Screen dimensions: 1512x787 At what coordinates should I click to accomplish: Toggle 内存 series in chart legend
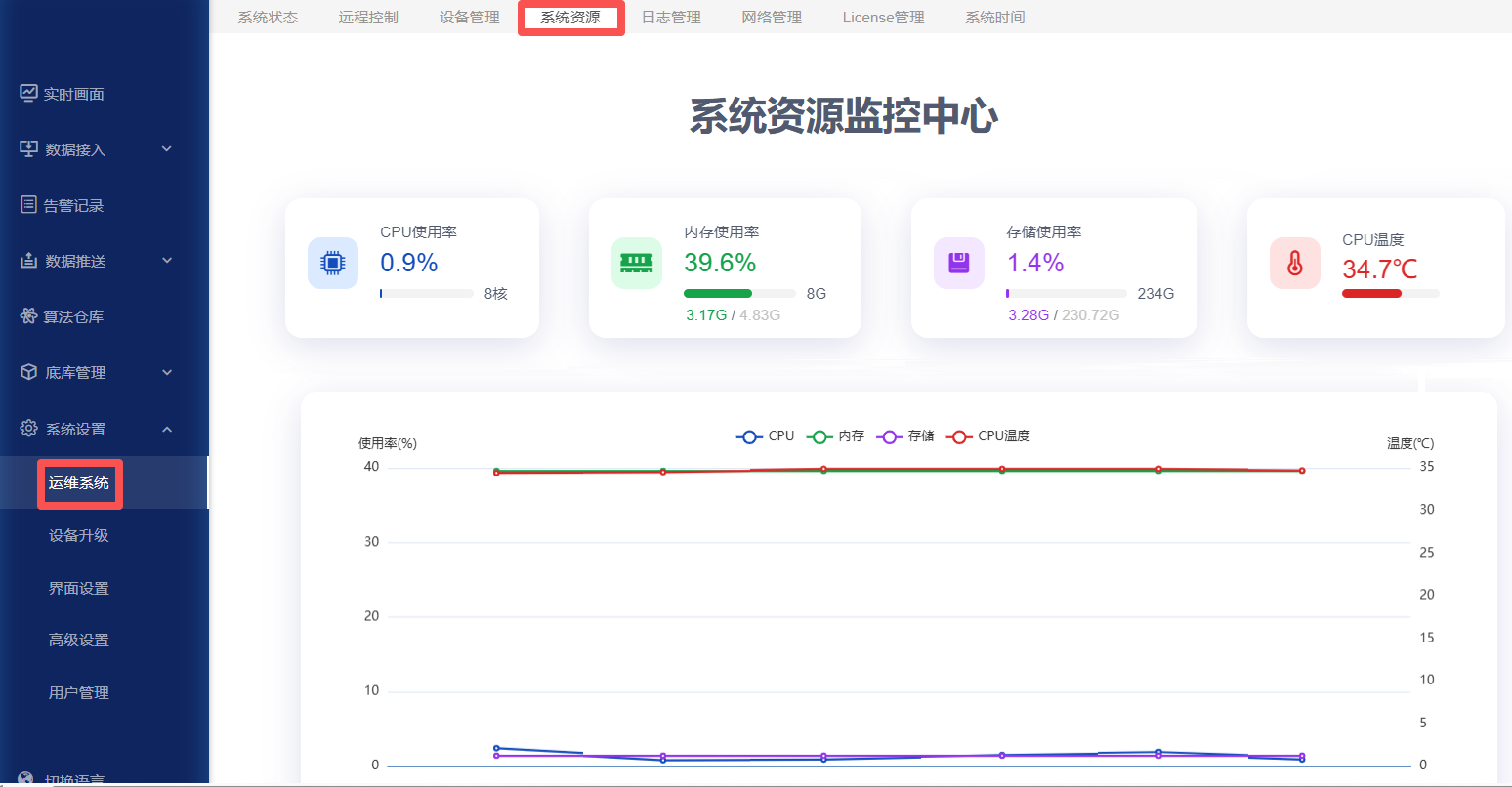[x=835, y=436]
